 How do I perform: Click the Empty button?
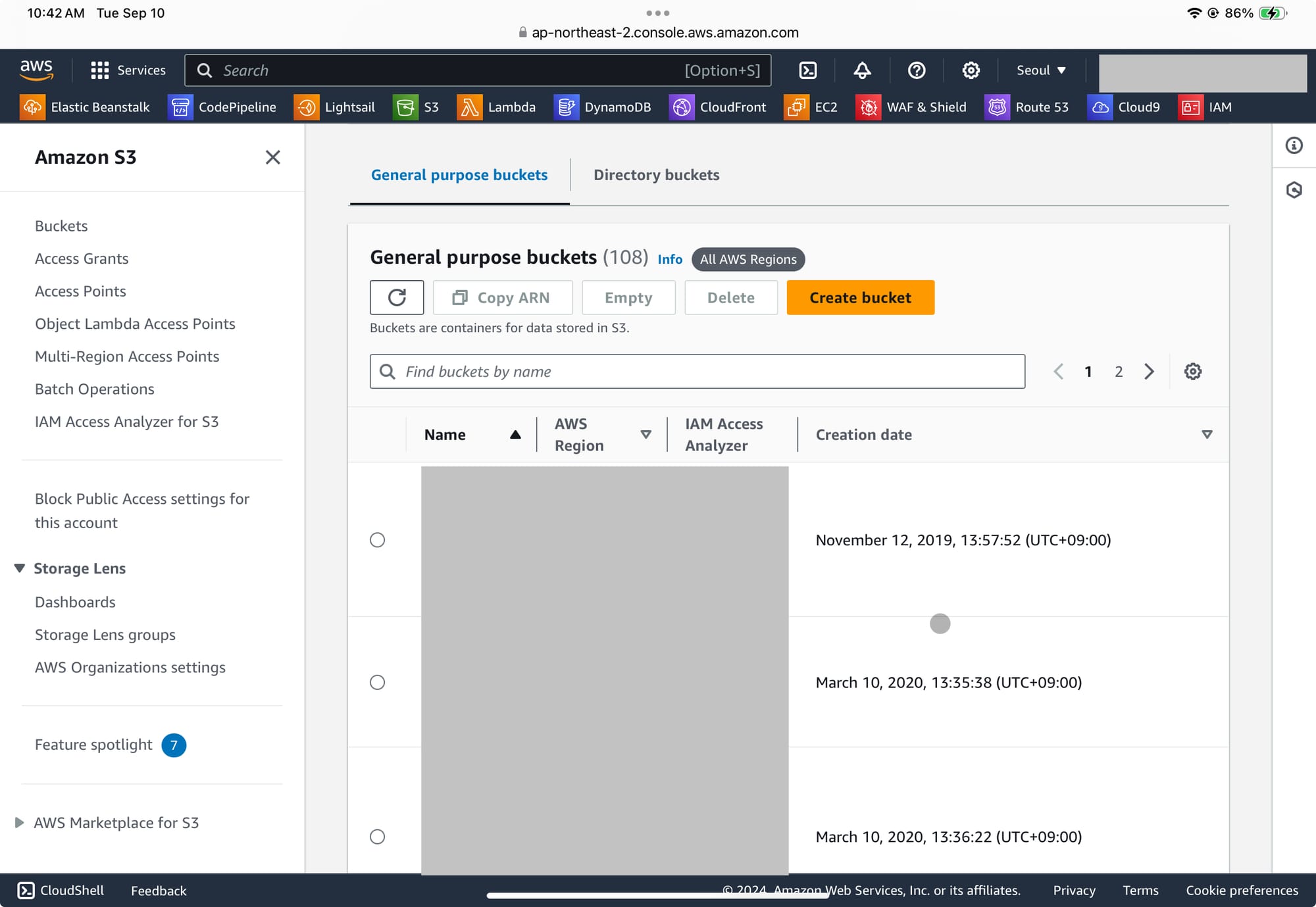[628, 297]
